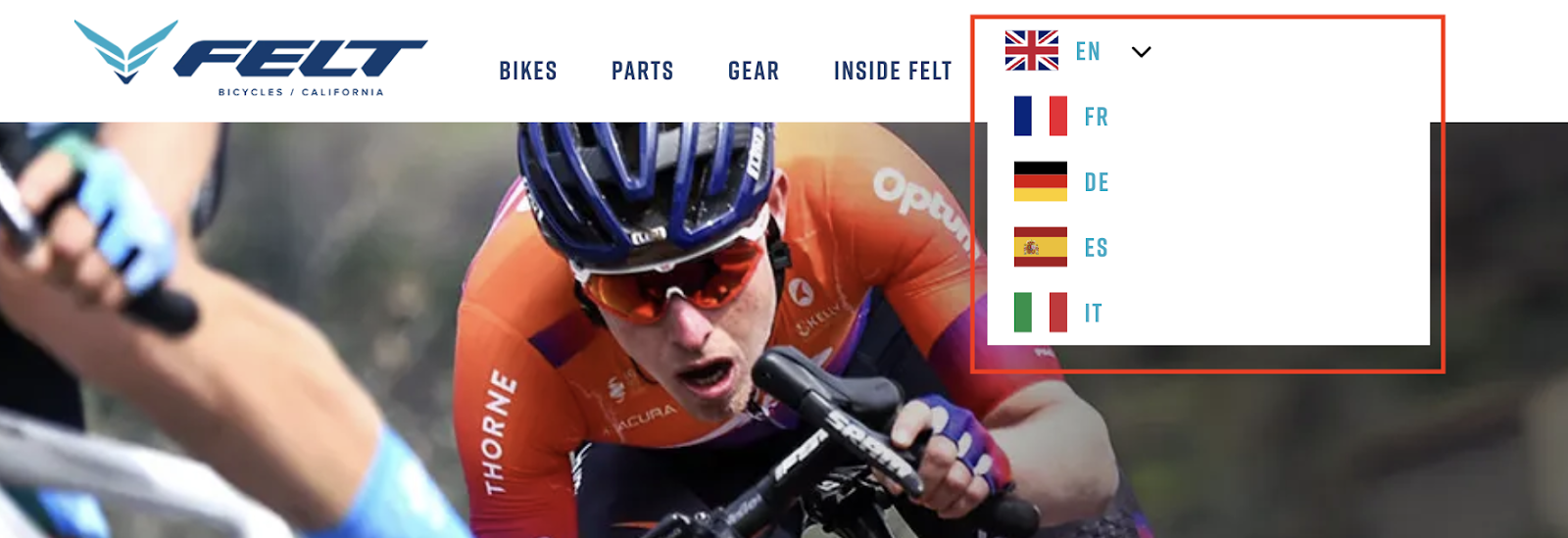The height and width of the screenshot is (538, 1568).
Task: Select the EN language label
Action: pos(1088,51)
